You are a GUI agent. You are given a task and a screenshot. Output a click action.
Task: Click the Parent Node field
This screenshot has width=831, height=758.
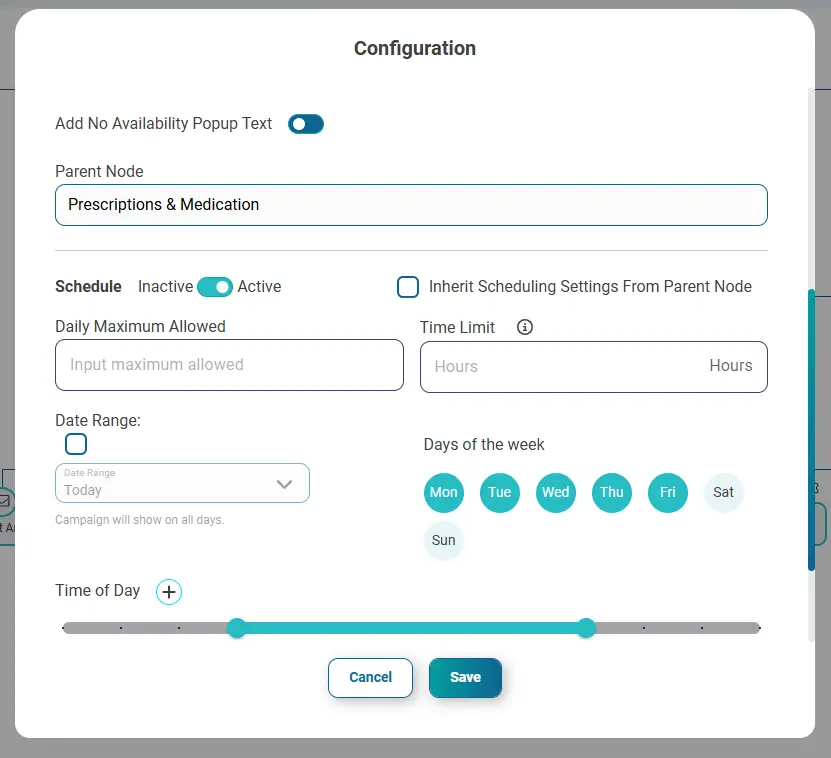click(x=411, y=205)
